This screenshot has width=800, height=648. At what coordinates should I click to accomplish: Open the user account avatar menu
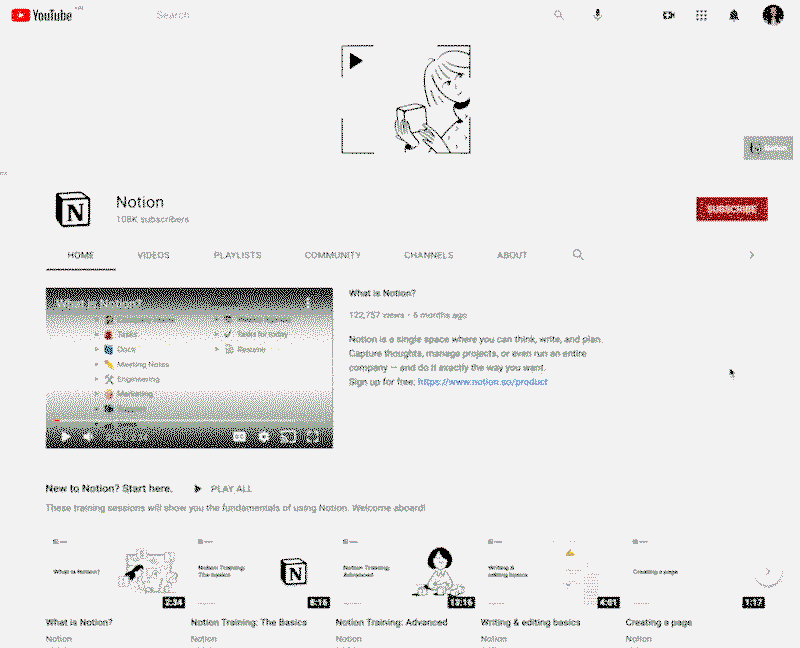point(773,15)
